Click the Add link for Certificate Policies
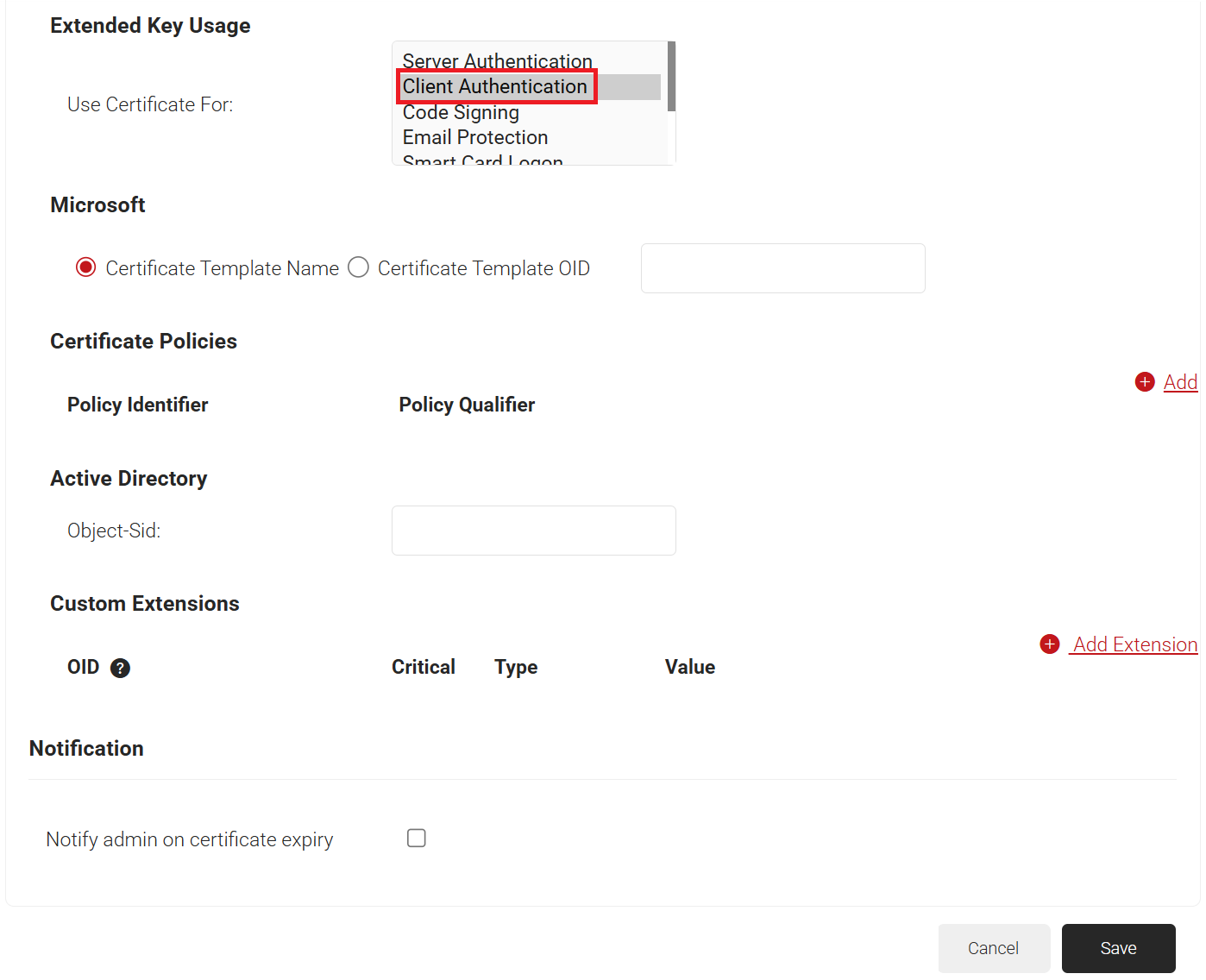1206x980 pixels. coord(1179,382)
